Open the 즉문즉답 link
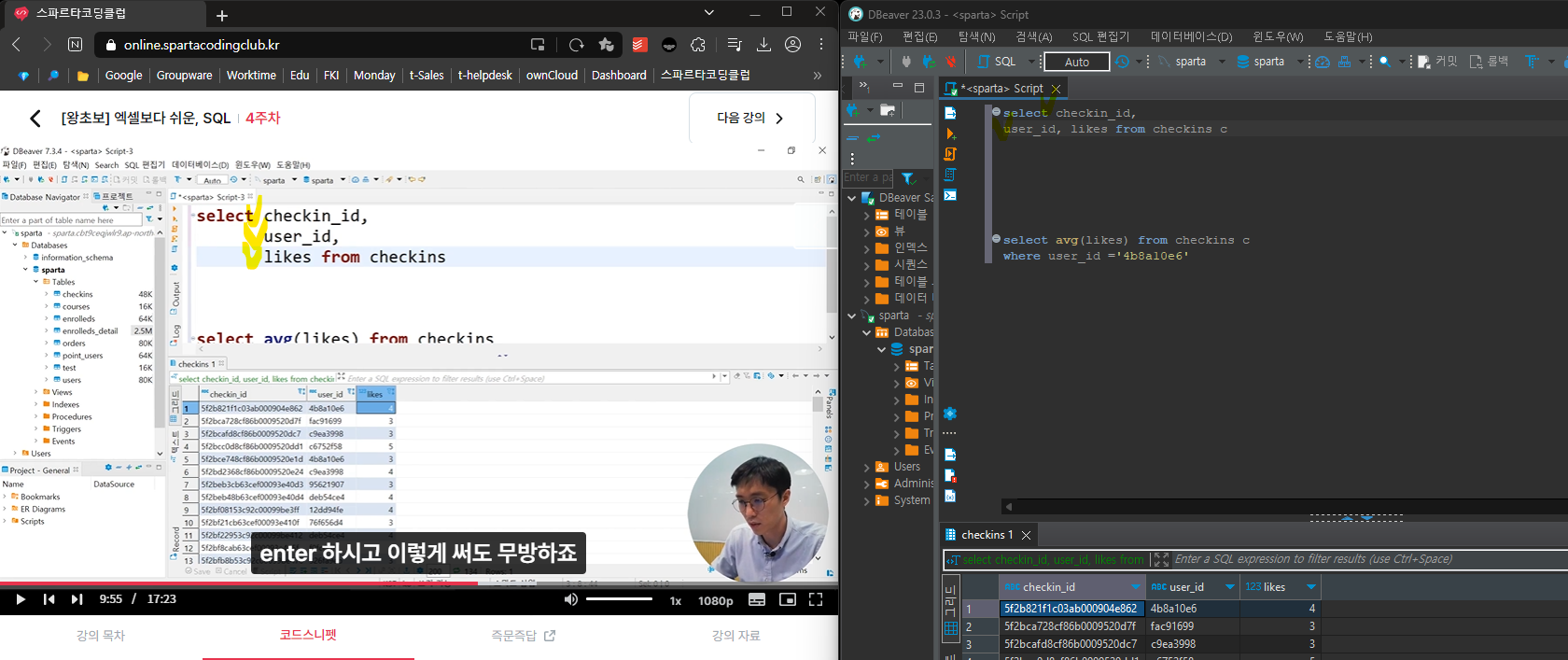 click(x=523, y=636)
